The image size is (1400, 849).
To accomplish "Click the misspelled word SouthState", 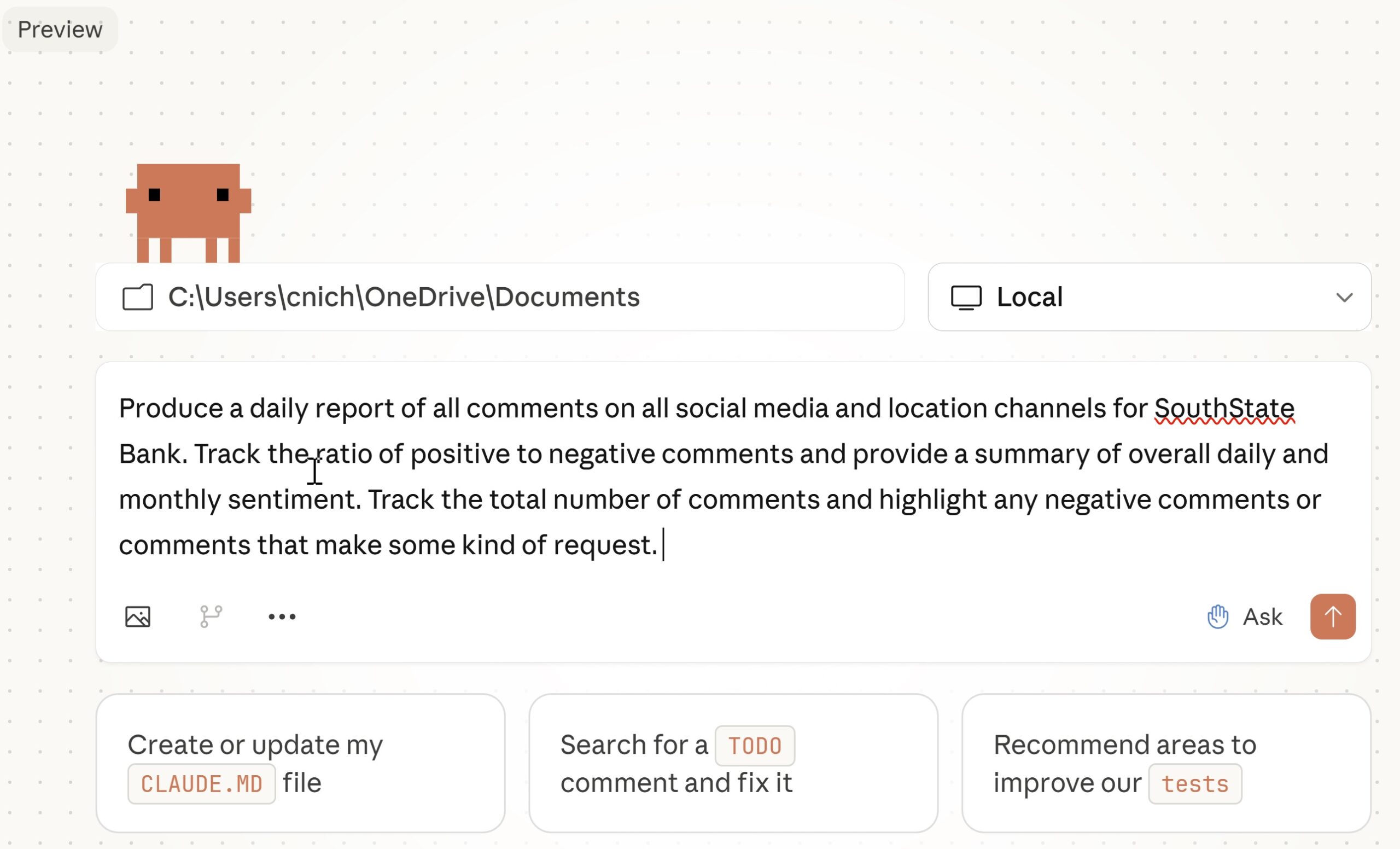I will coord(1224,409).
